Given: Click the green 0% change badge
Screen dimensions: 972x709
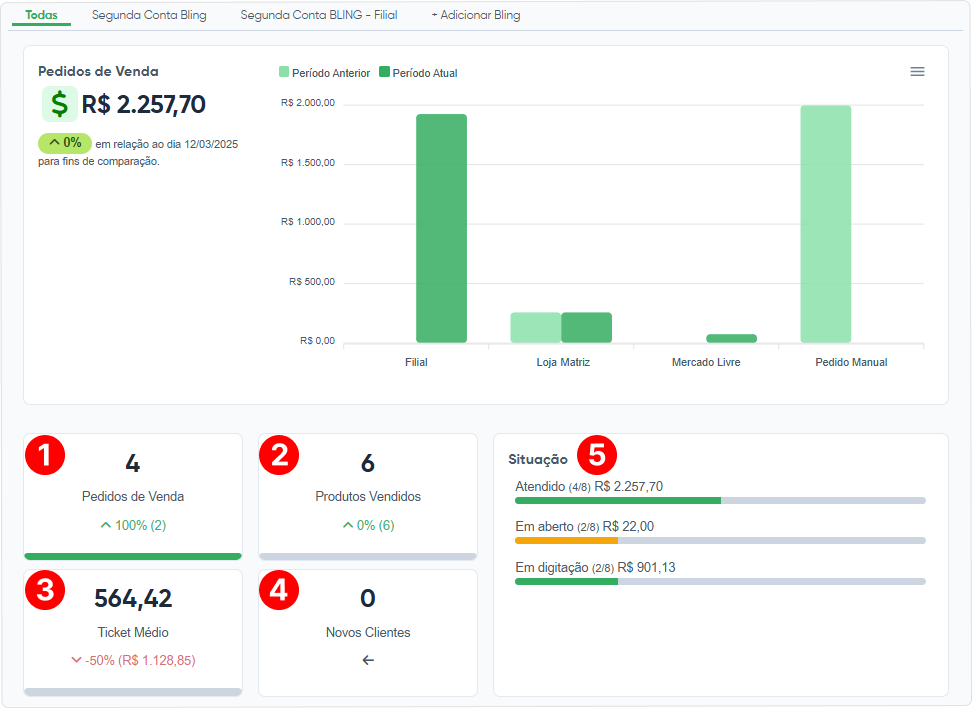Looking at the screenshot, I should tap(65, 143).
